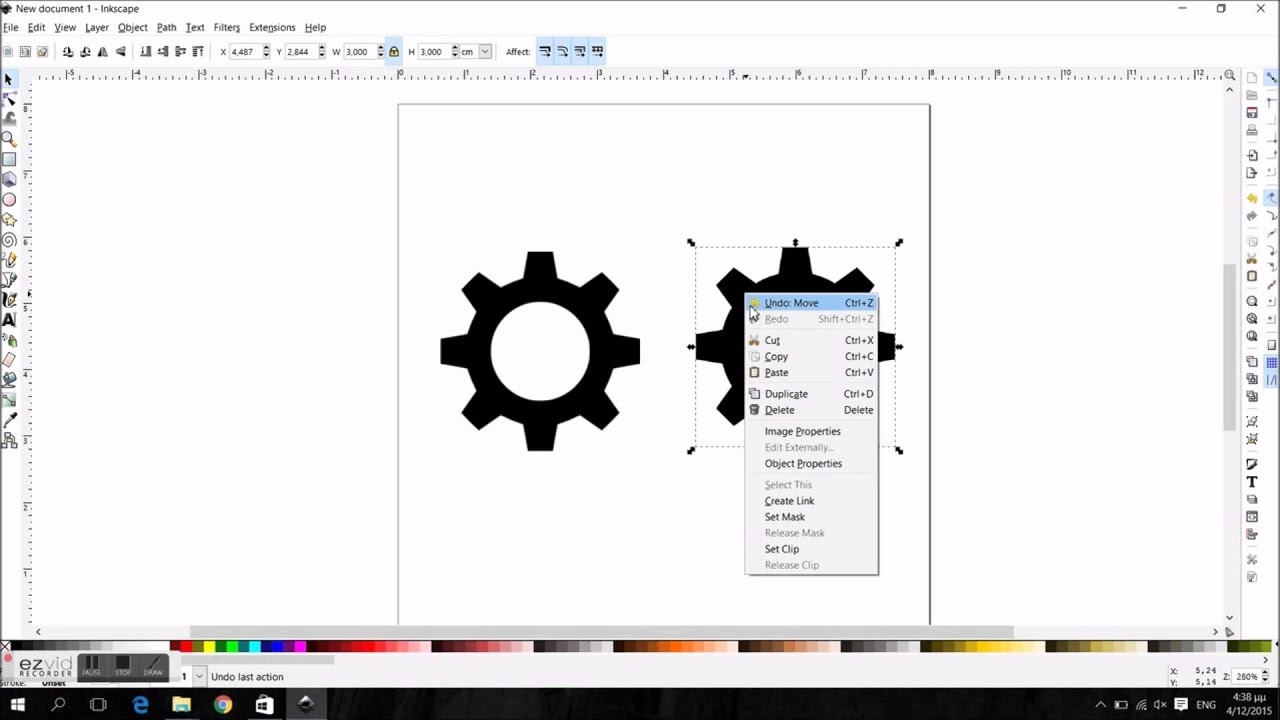Open the Filters menu

[x=226, y=27]
